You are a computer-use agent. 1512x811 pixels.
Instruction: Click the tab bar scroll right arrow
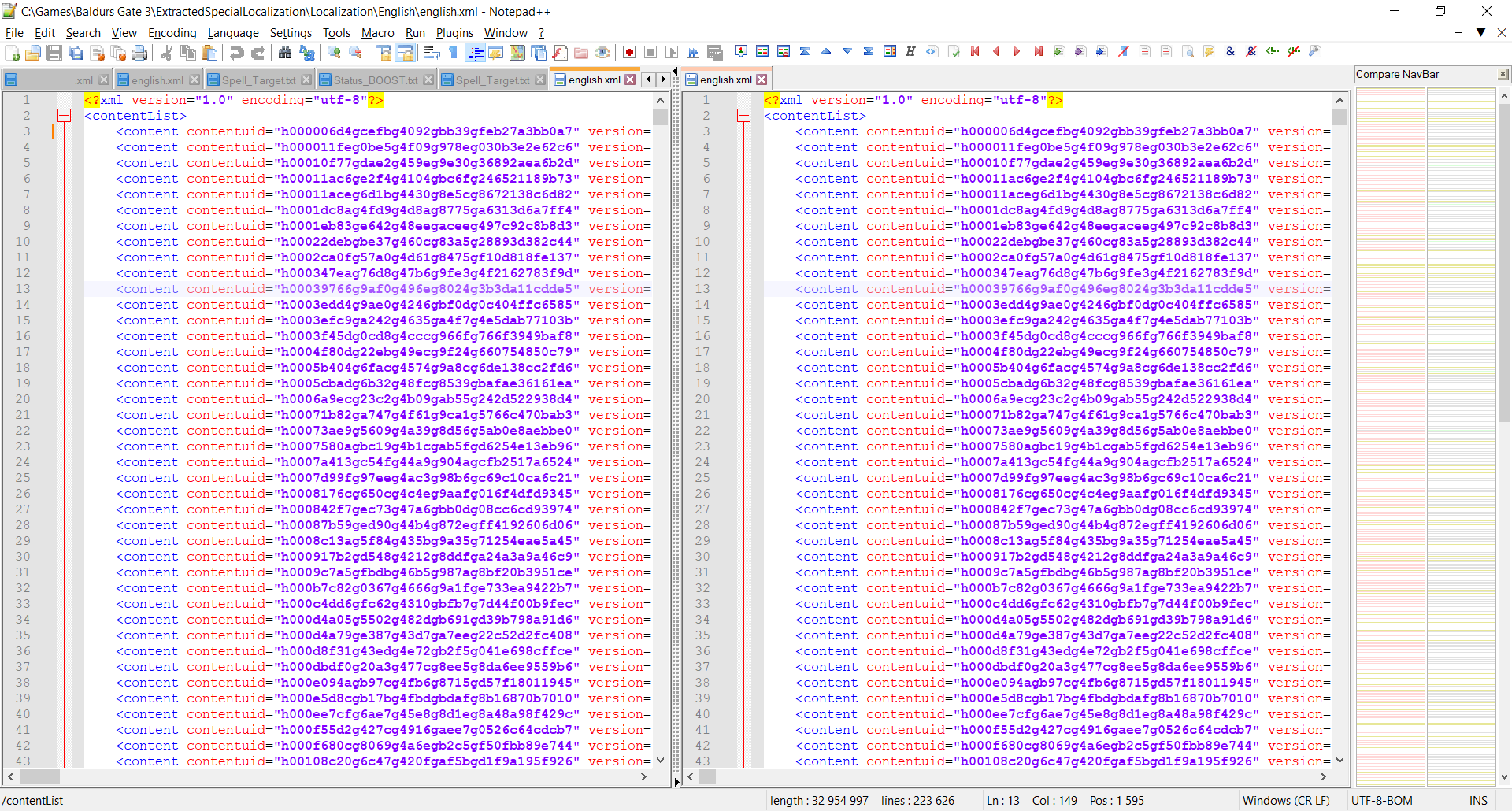(663, 80)
